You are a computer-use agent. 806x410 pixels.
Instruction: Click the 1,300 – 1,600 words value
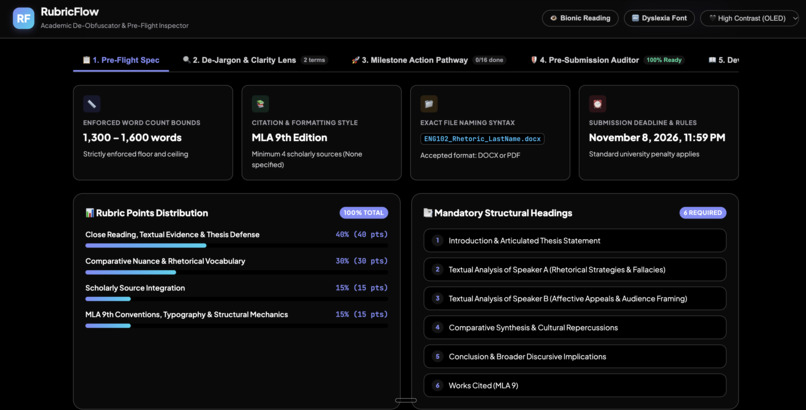(x=132, y=138)
